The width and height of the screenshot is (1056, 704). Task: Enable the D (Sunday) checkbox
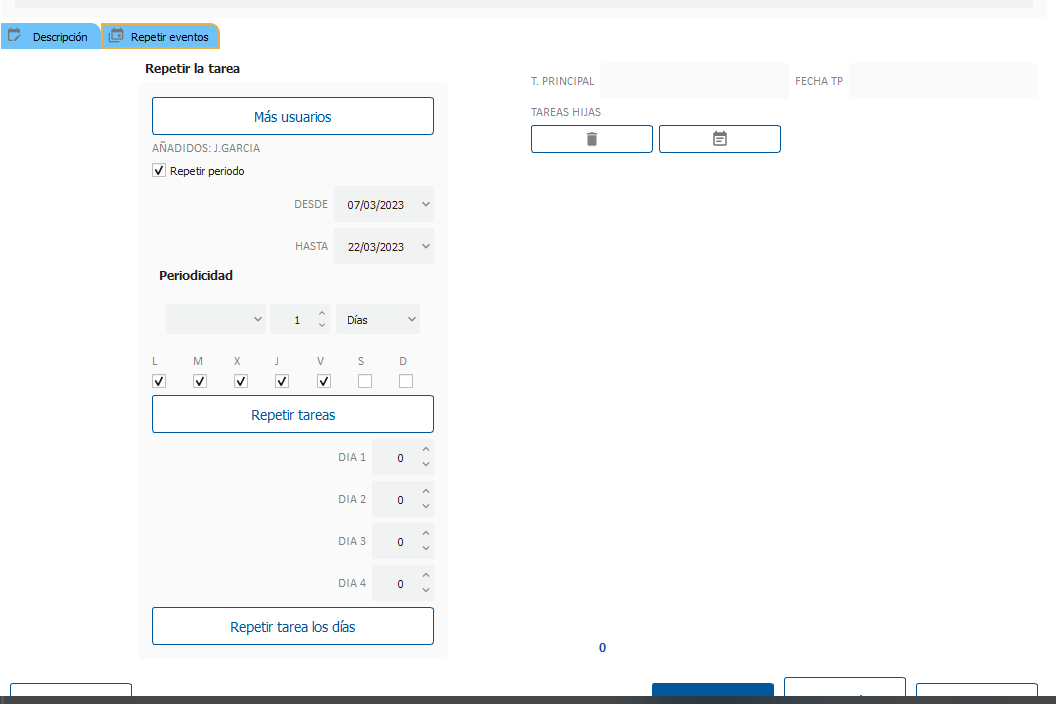406,381
